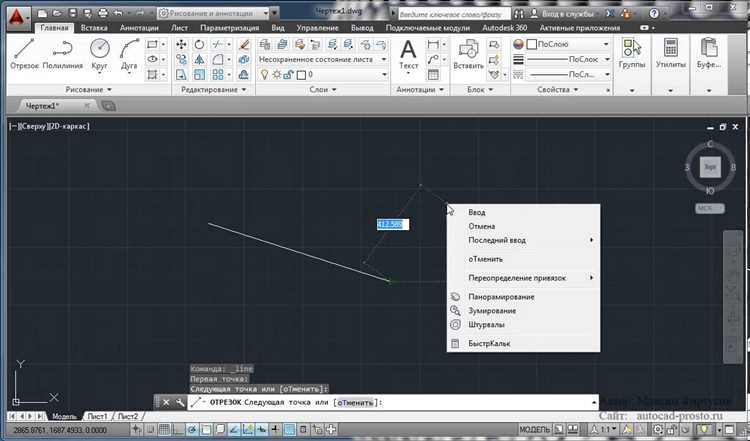Click the Print icon in quick access toolbar
This screenshot has height=441, width=750.
(103, 13)
